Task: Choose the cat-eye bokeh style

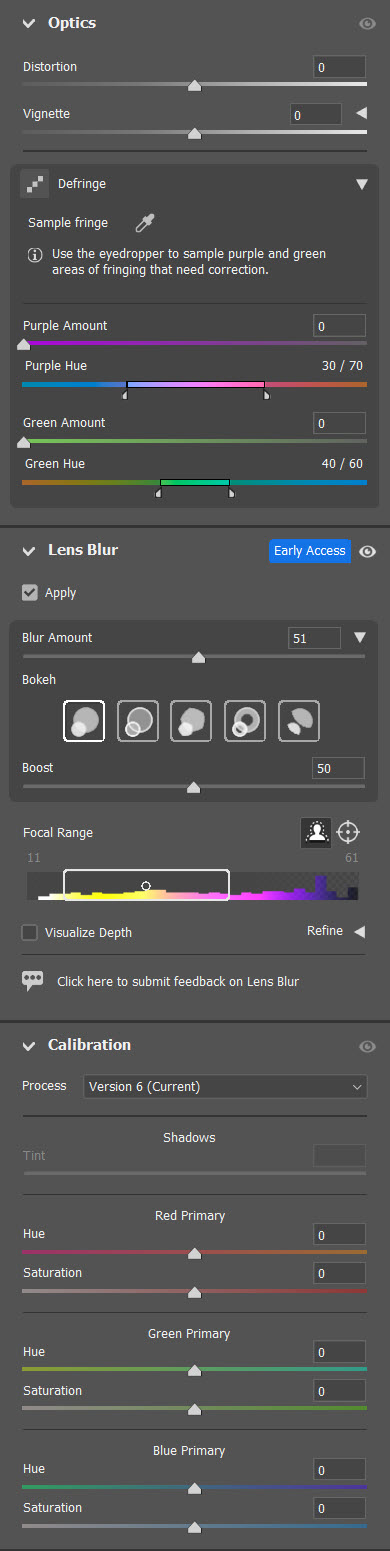Action: [x=299, y=720]
